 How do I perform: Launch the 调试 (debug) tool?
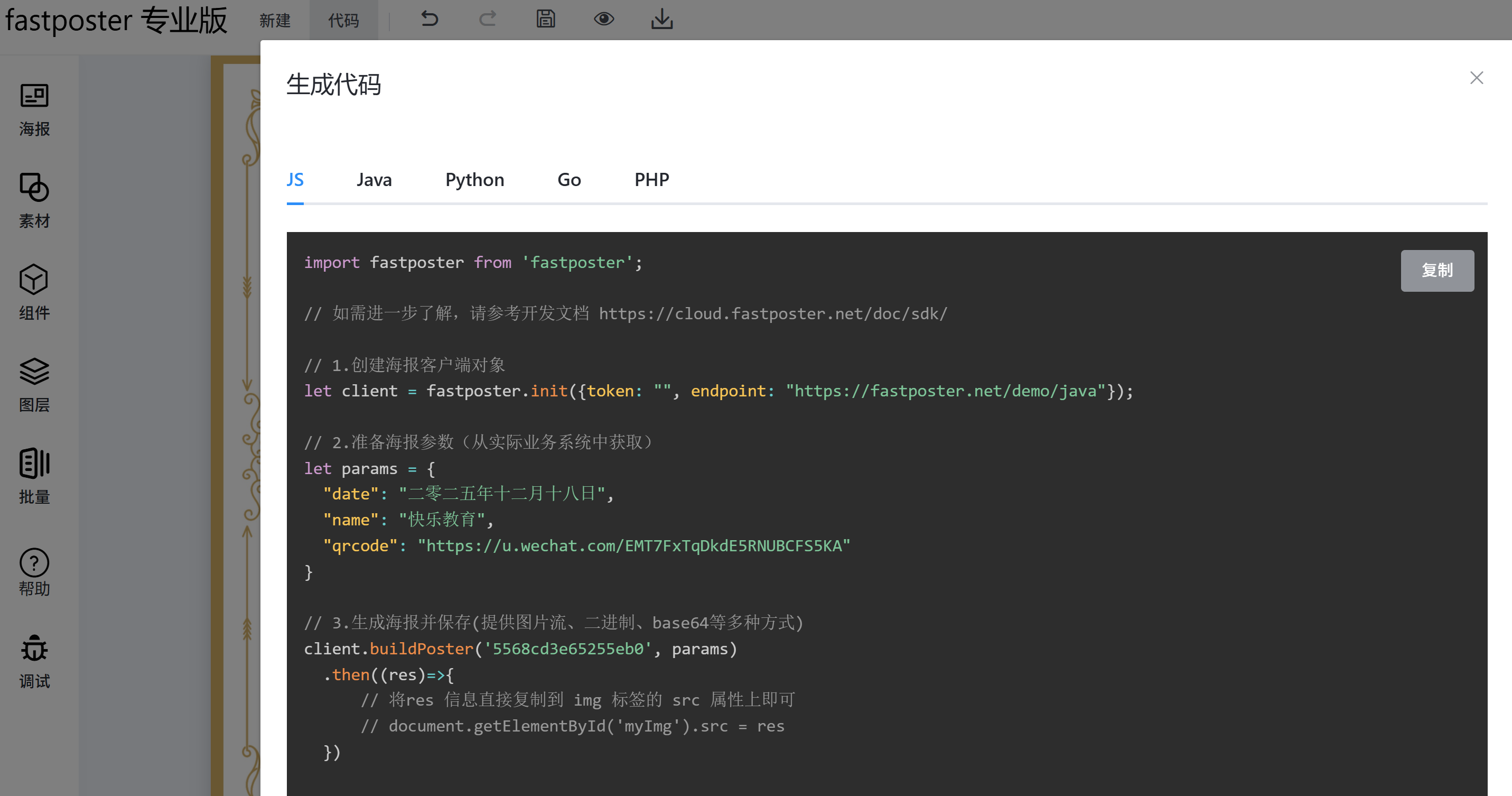click(33, 662)
